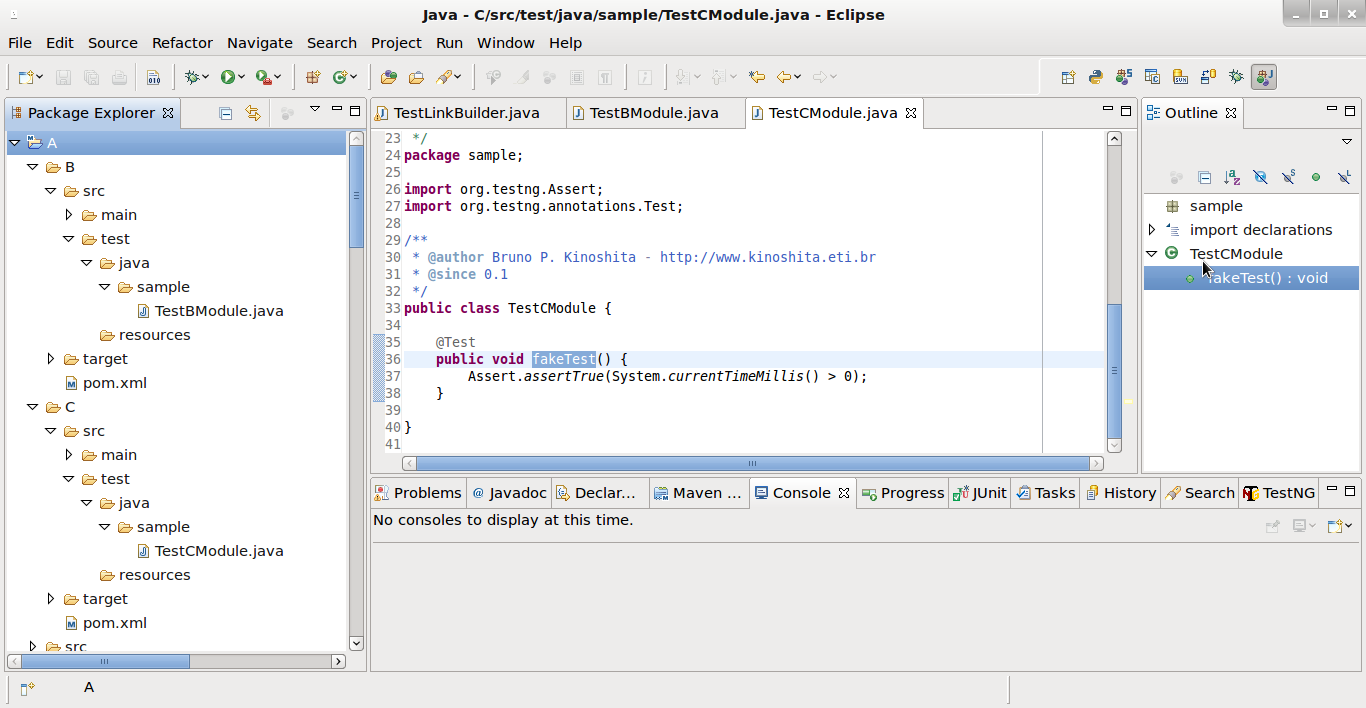Screen dimensions: 1366x708
Task: Open the Refactor menu
Action: (x=182, y=43)
